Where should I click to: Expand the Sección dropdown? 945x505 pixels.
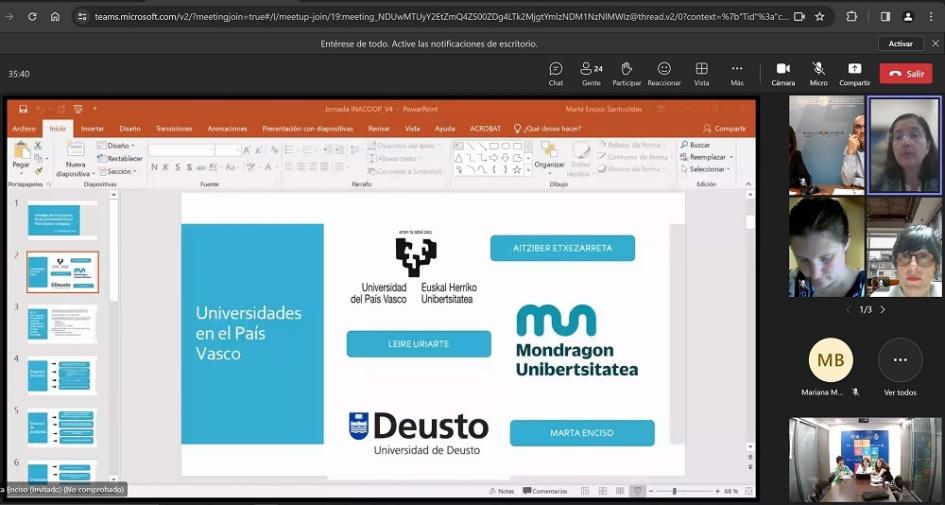coord(118,171)
